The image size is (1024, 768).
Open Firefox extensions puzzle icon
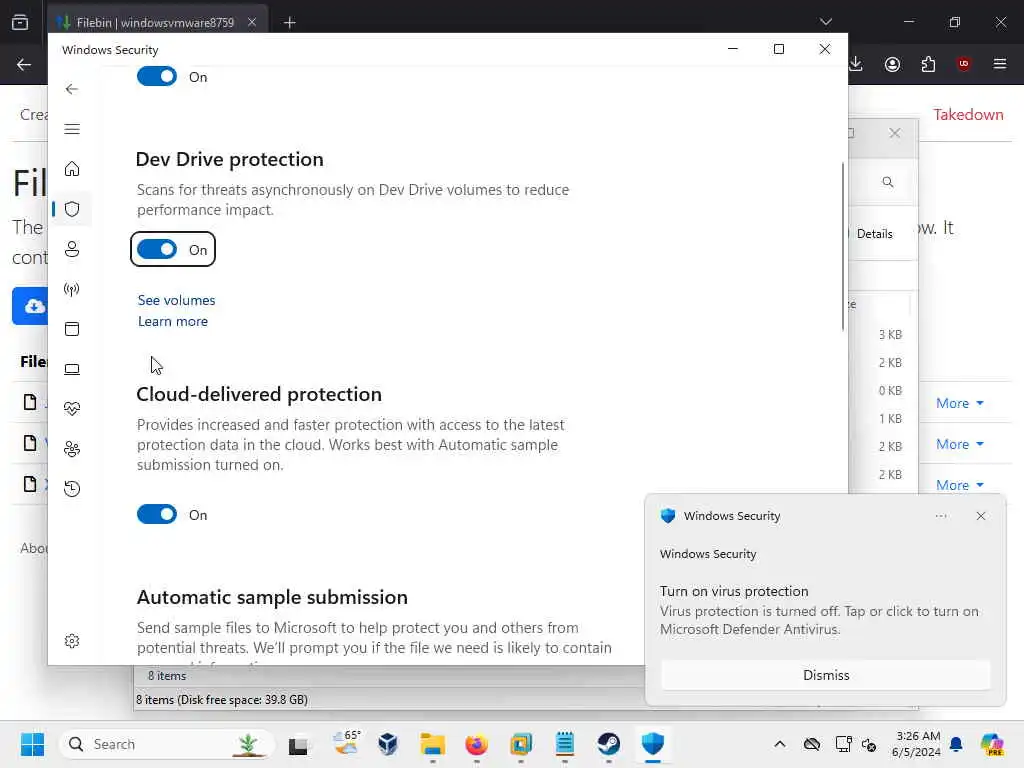point(928,64)
